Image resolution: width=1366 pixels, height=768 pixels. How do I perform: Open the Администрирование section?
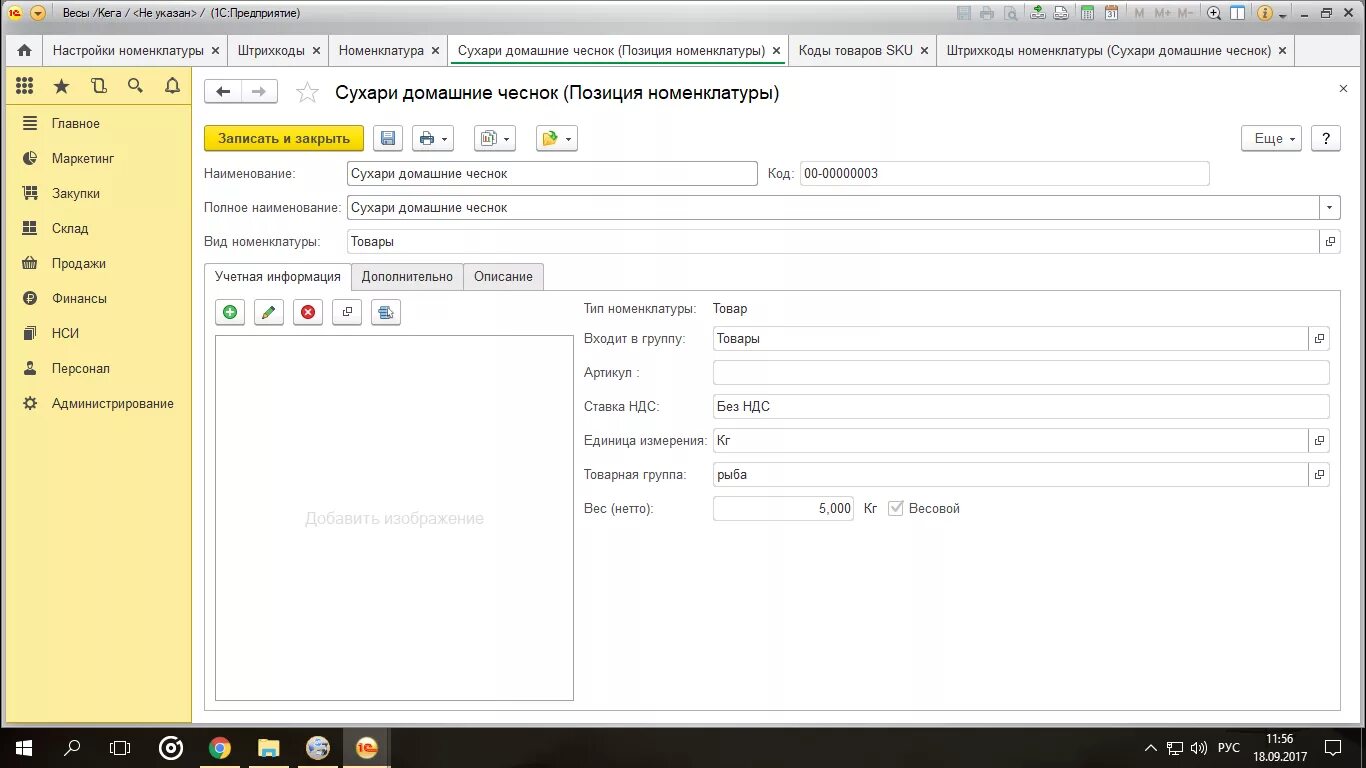pos(113,403)
